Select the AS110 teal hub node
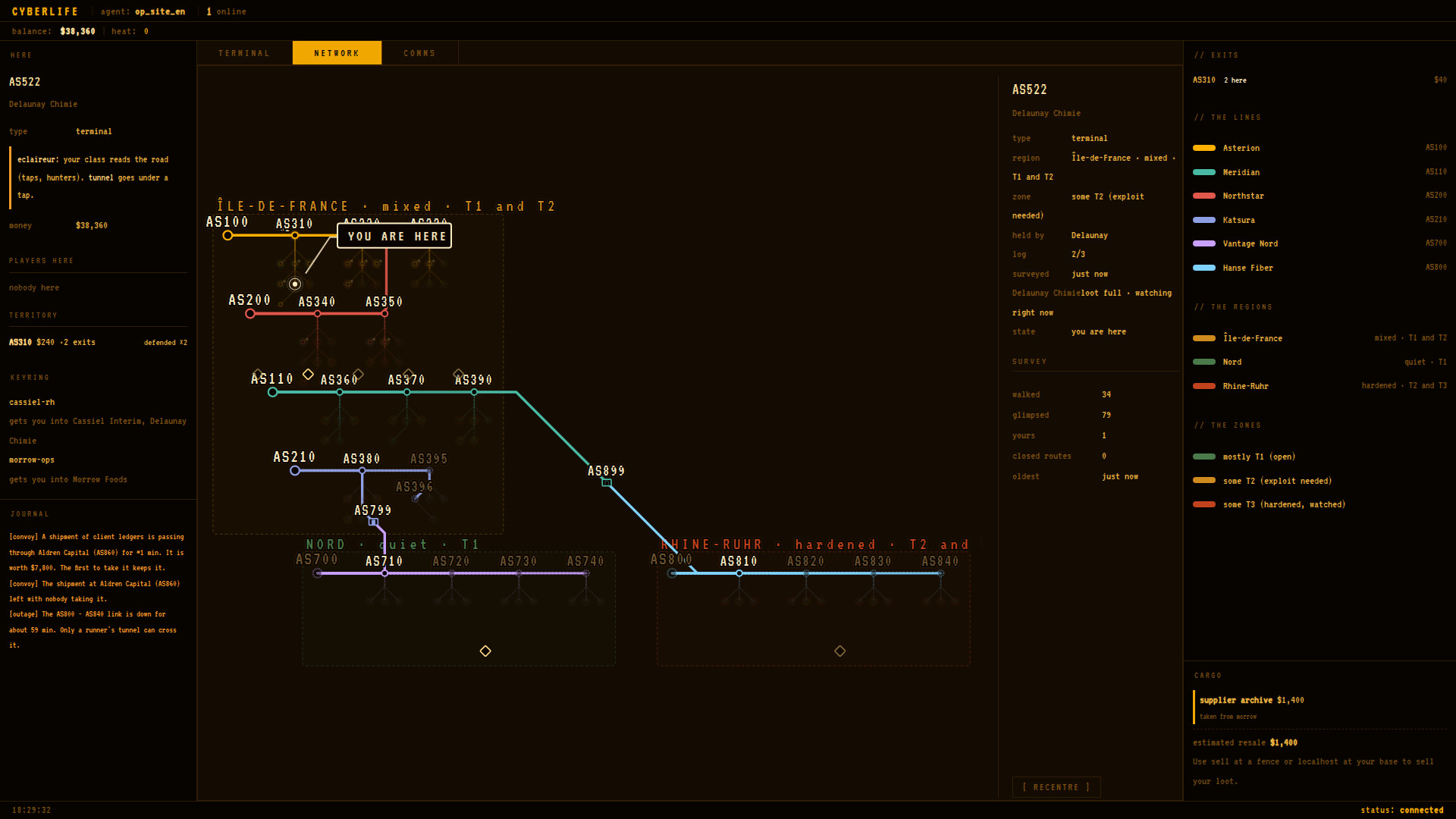The width and height of the screenshot is (1456, 819). 273,392
